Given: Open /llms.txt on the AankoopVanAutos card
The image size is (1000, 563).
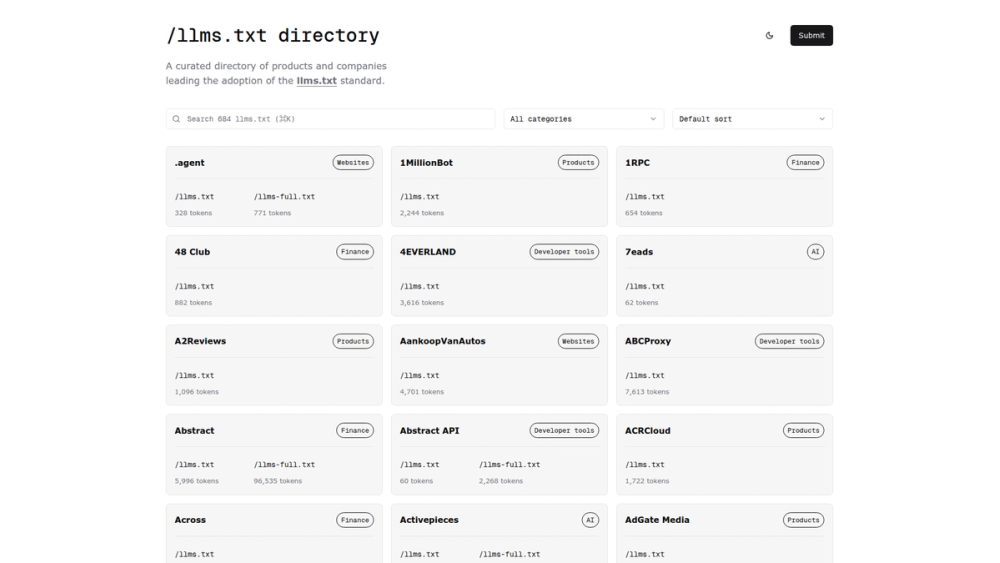Looking at the screenshot, I should (x=420, y=376).
